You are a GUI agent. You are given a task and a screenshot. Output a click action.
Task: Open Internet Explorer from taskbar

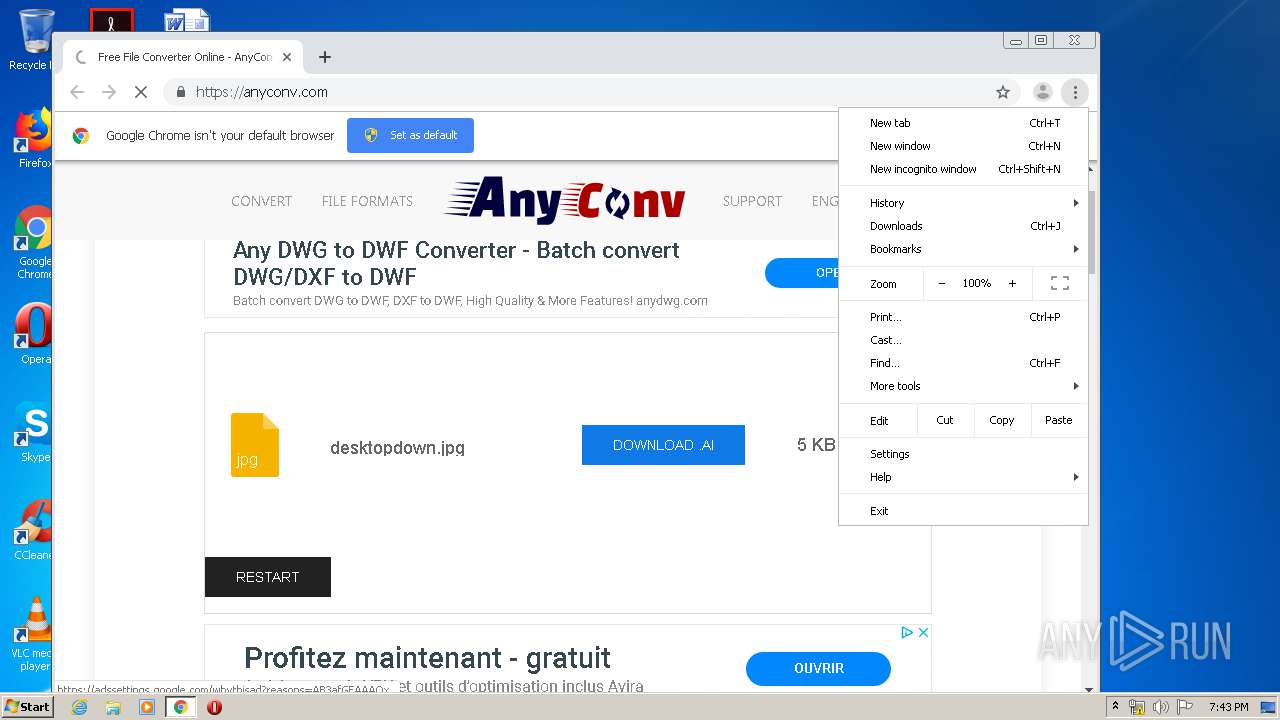(x=79, y=707)
